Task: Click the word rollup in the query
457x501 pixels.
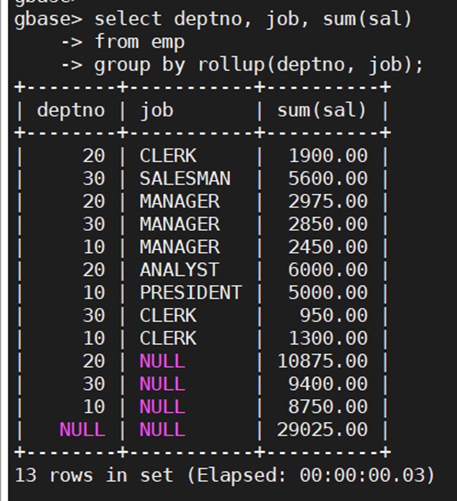Action: coord(232,65)
